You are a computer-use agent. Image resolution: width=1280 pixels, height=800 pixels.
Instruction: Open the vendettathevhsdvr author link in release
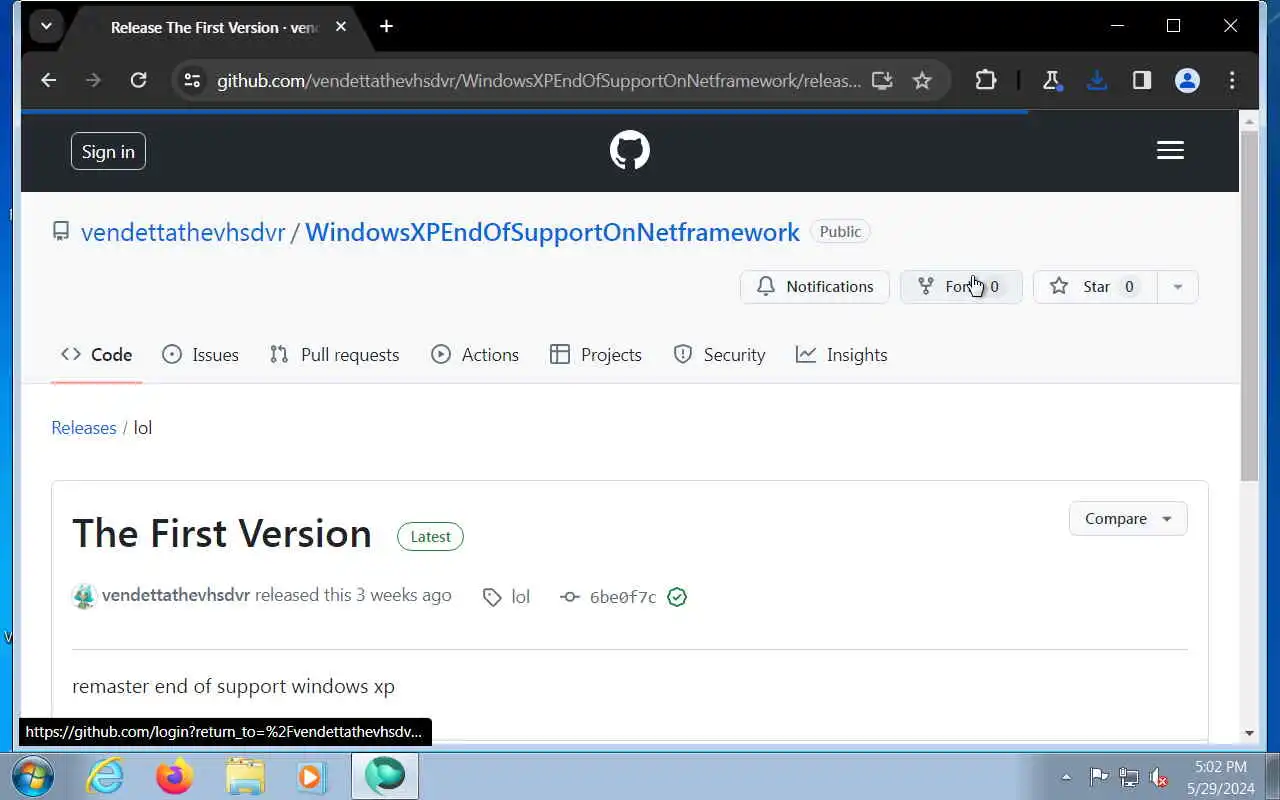(x=176, y=595)
